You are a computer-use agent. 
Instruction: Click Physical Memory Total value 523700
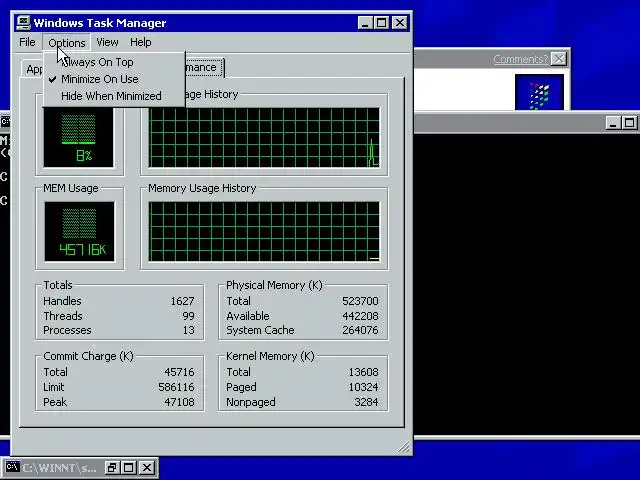click(360, 301)
